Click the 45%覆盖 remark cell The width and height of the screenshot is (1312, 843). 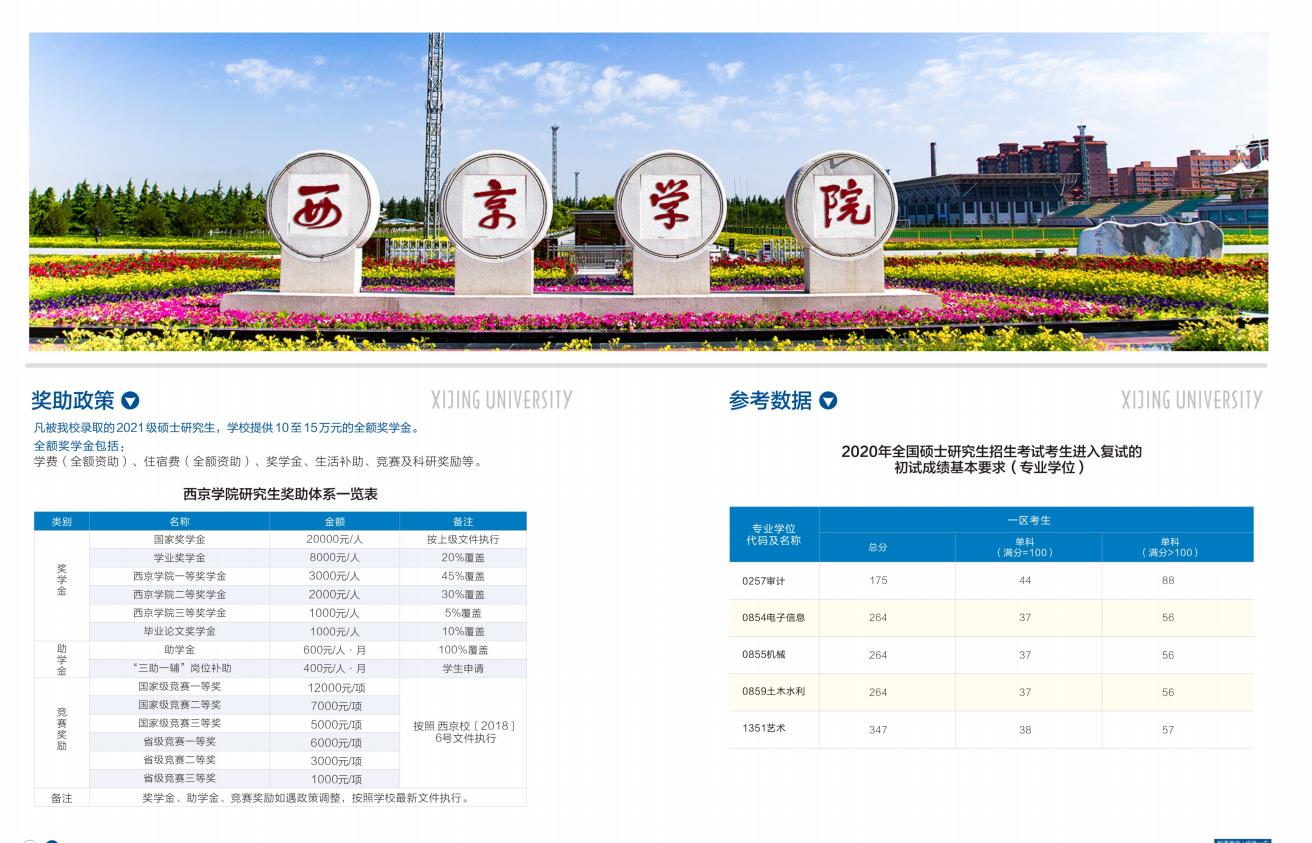(x=463, y=576)
